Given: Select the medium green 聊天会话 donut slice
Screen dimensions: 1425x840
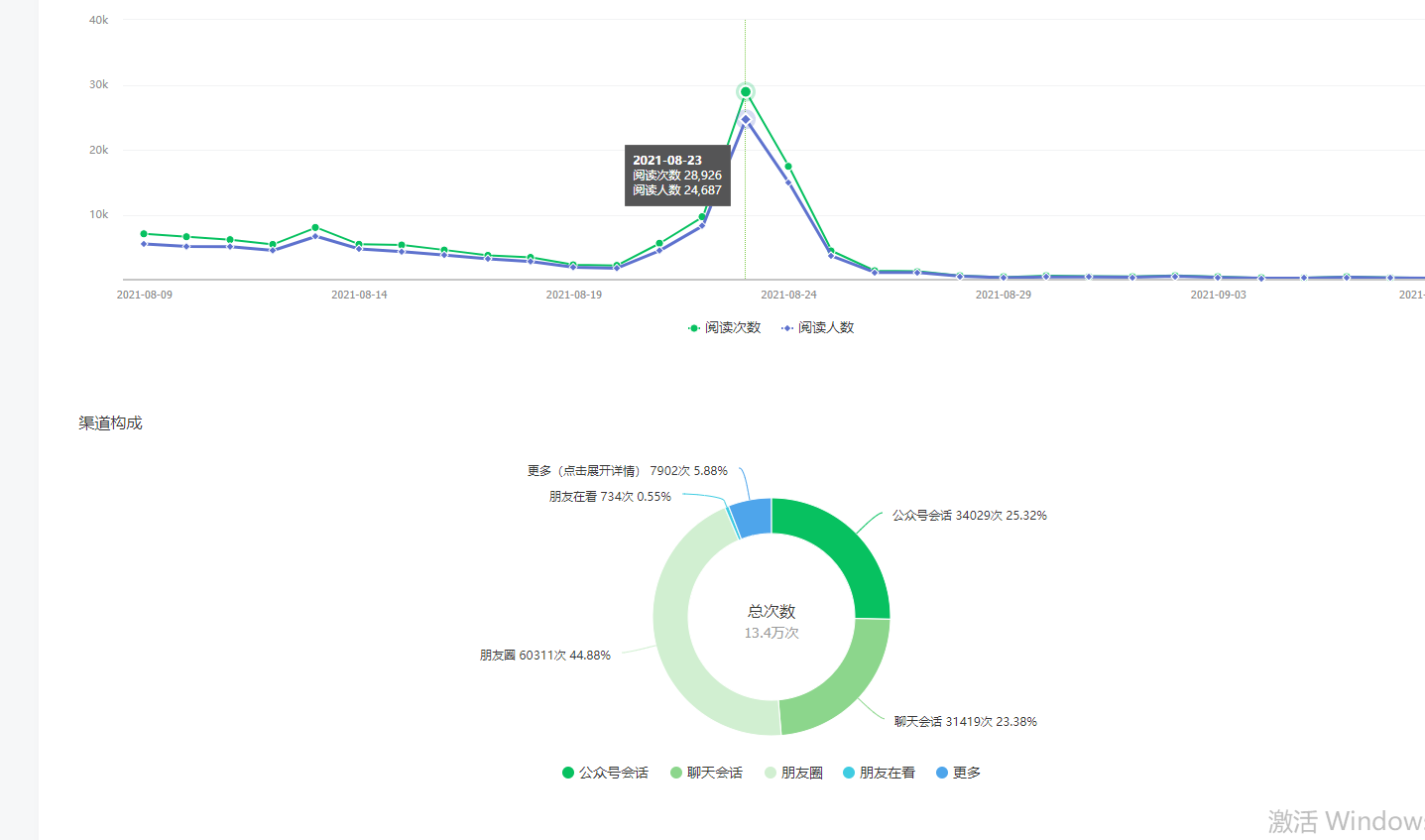Looking at the screenshot, I should (839, 679).
